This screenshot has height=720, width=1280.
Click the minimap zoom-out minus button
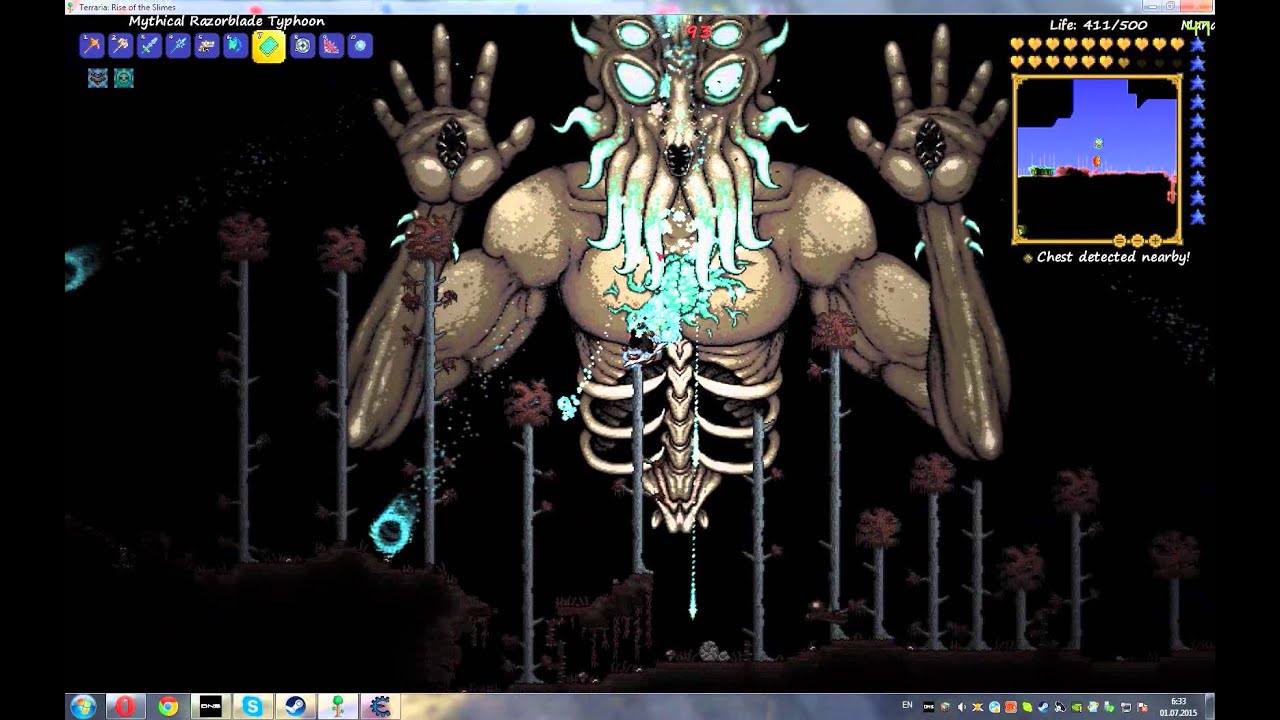pyautogui.click(x=1120, y=241)
